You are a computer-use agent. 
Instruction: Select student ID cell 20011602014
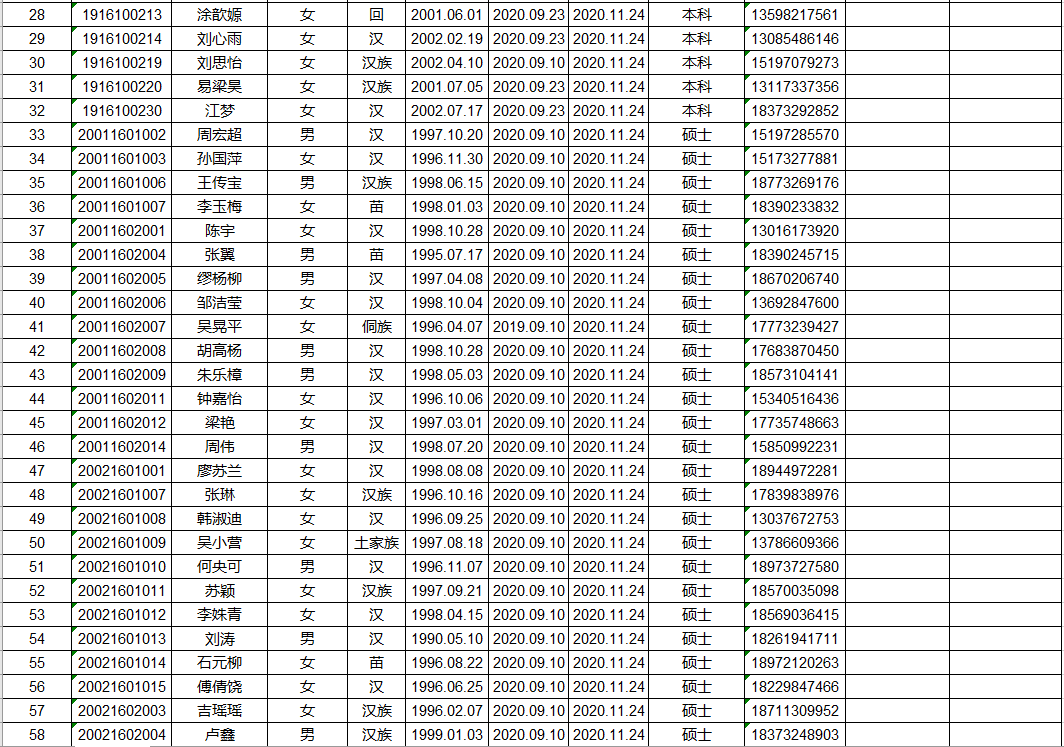click(x=122, y=447)
